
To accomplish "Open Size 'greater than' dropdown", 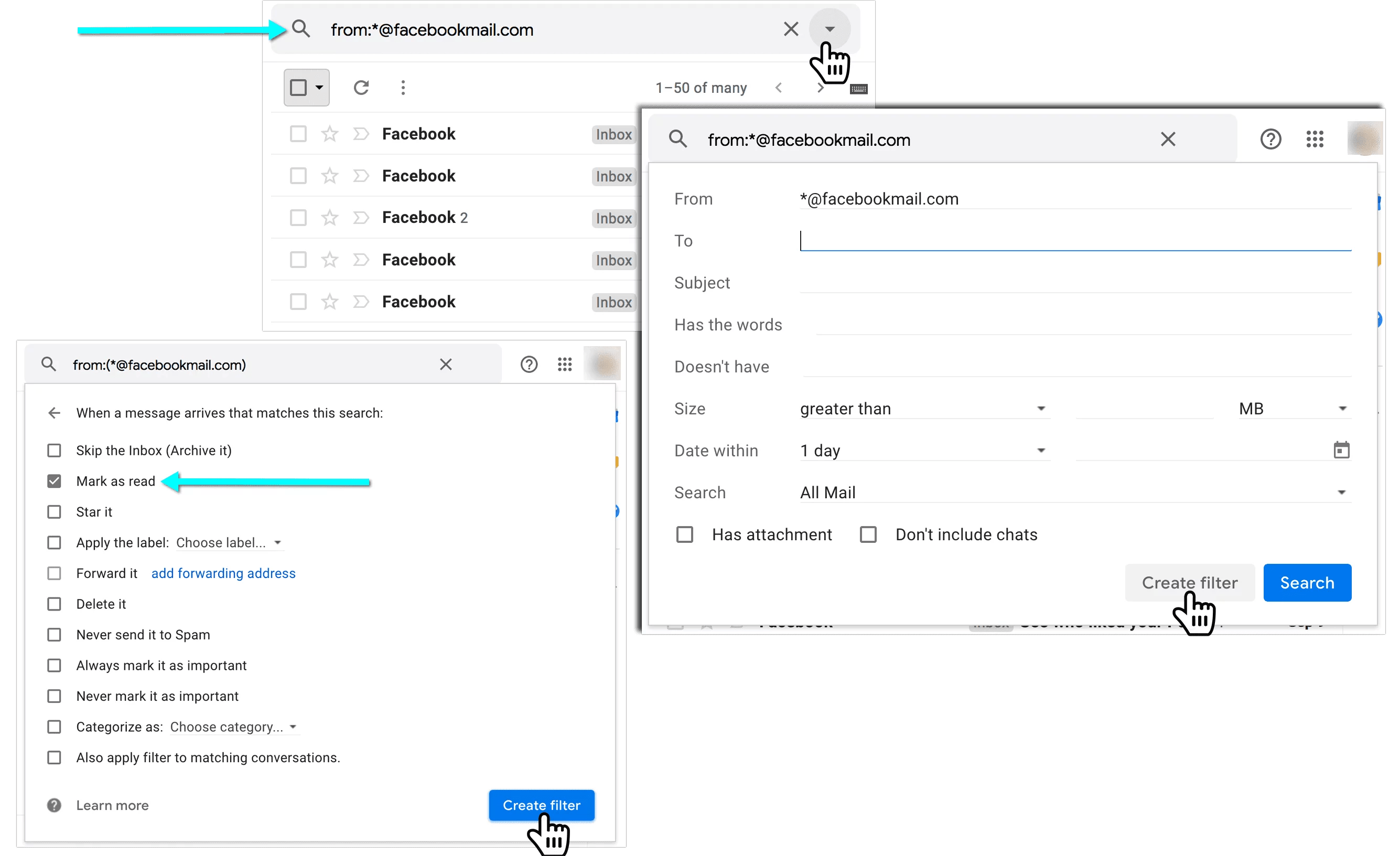I will 924,409.
